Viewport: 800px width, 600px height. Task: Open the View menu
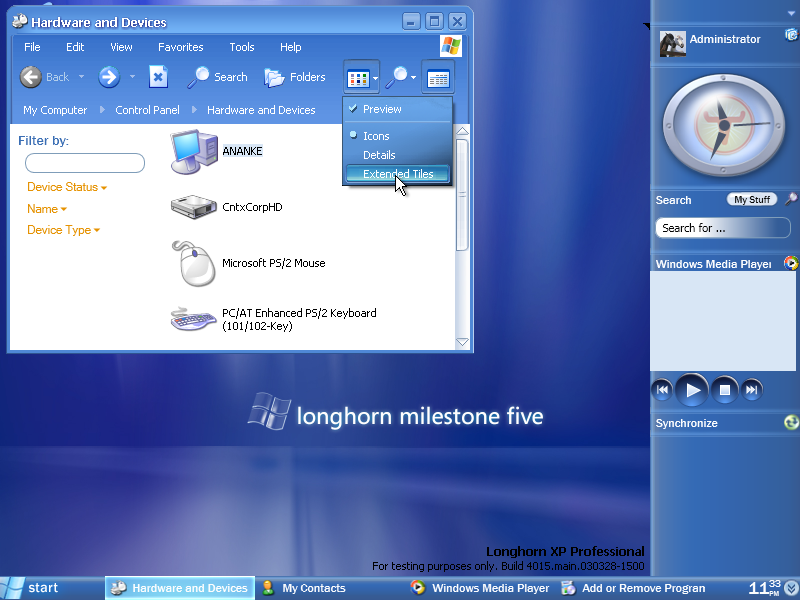pyautogui.click(x=121, y=47)
